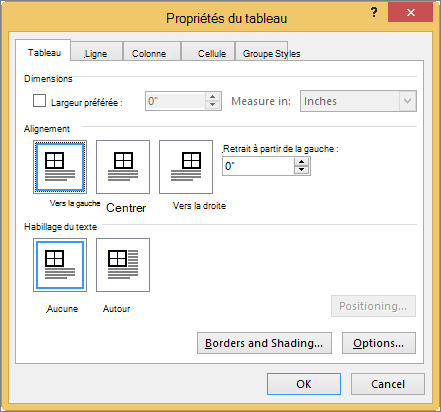Screen dimensions: 441x412
Task: Confirm with the OK button
Action: [304, 384]
